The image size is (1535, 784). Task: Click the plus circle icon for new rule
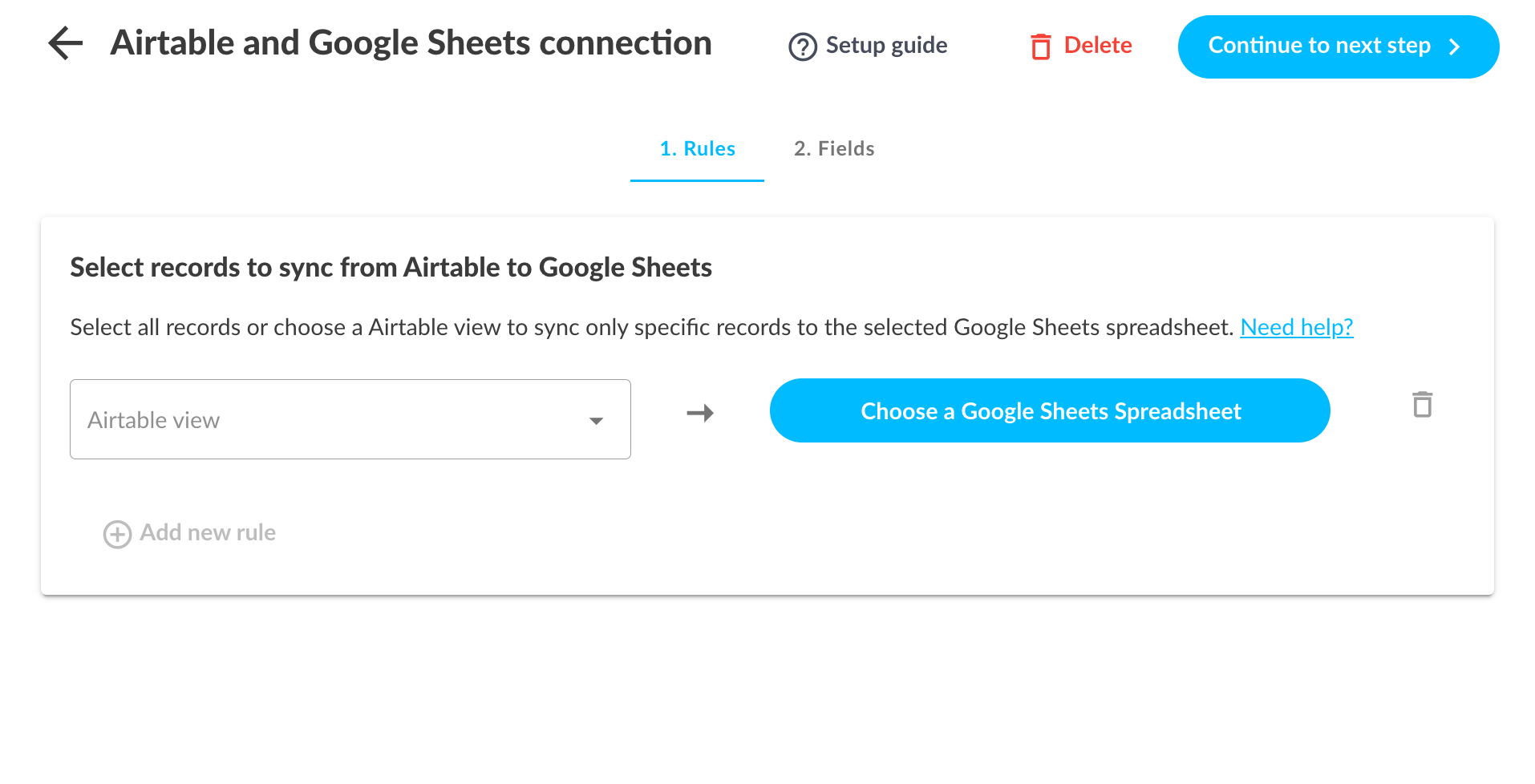click(117, 534)
